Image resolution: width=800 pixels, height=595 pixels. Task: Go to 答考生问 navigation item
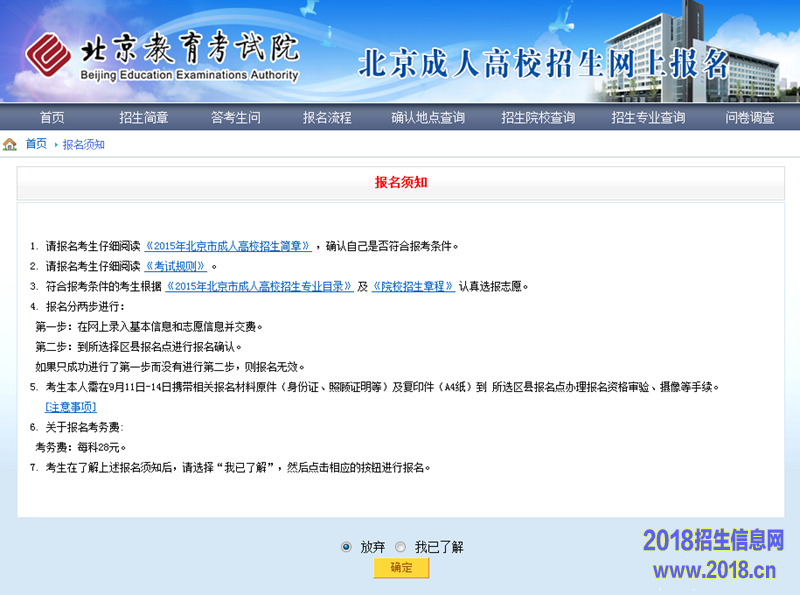tap(235, 117)
